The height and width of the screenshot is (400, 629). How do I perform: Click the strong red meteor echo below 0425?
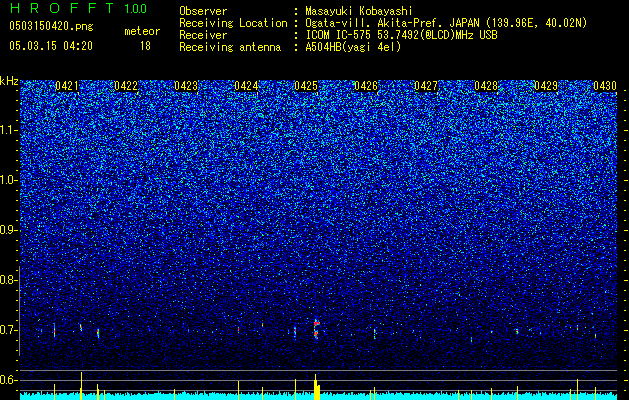316,329
